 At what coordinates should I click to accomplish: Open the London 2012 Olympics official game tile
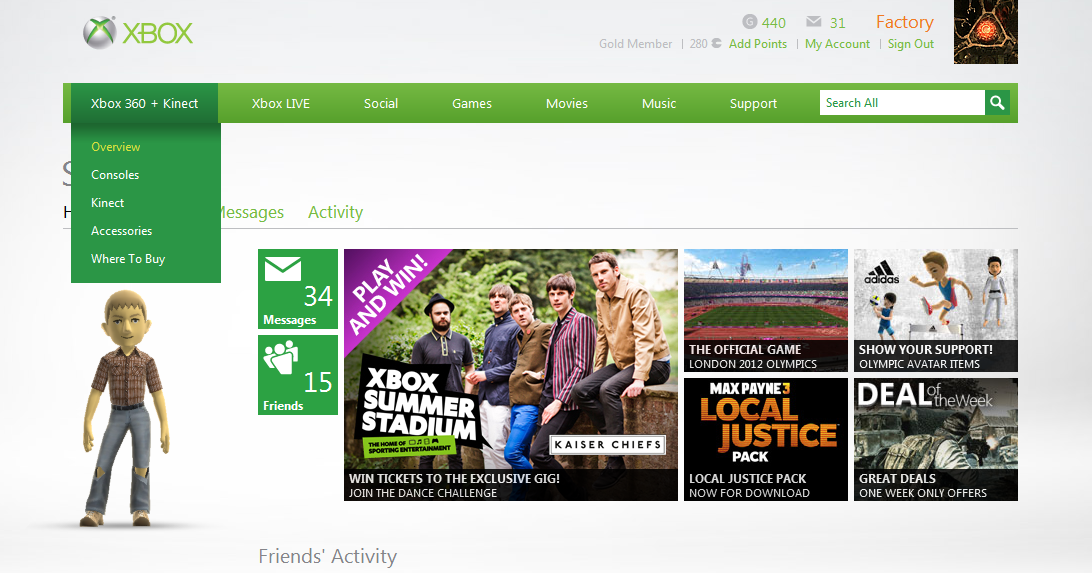(765, 311)
